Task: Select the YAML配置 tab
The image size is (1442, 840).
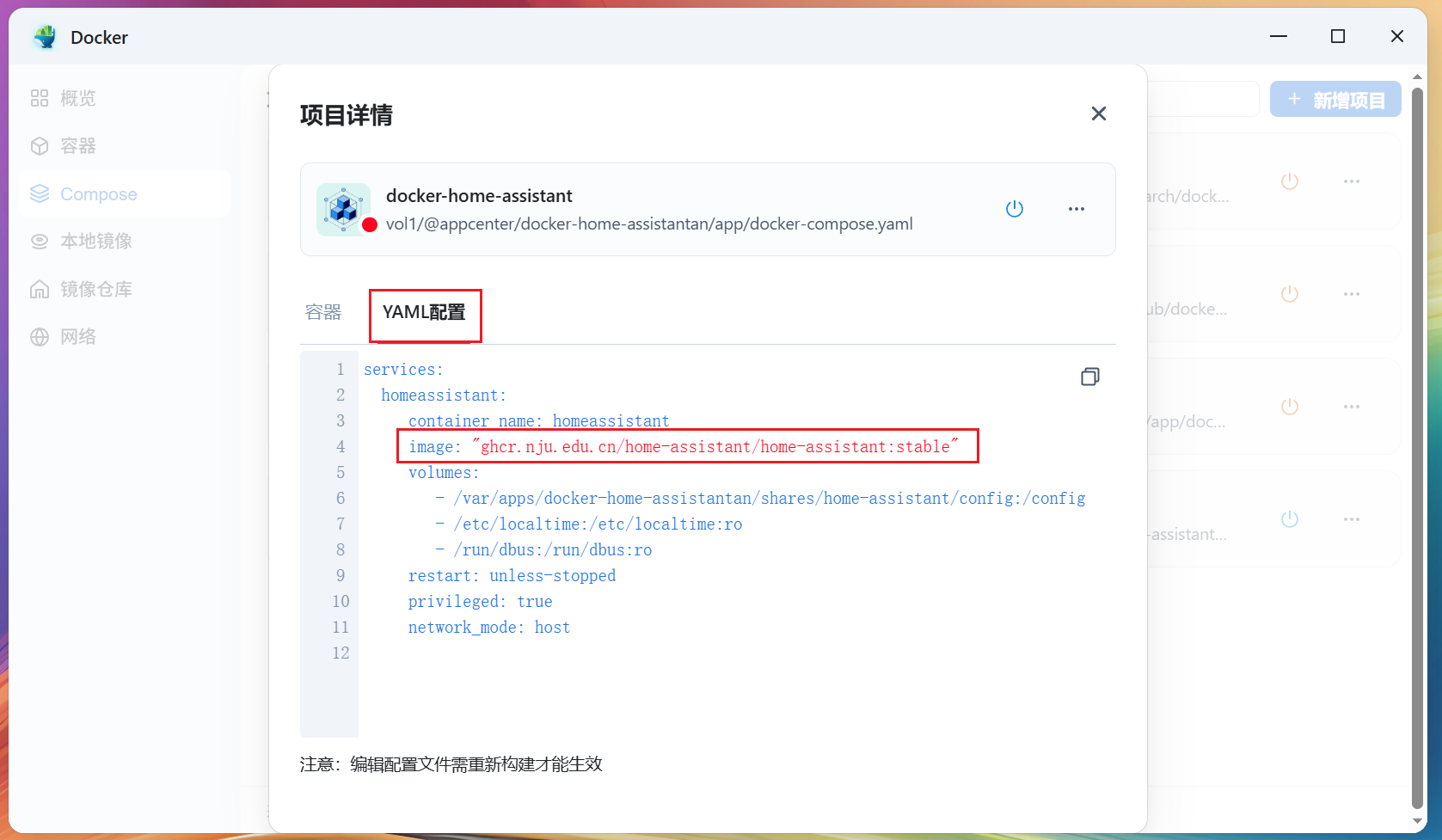Action: tap(424, 313)
